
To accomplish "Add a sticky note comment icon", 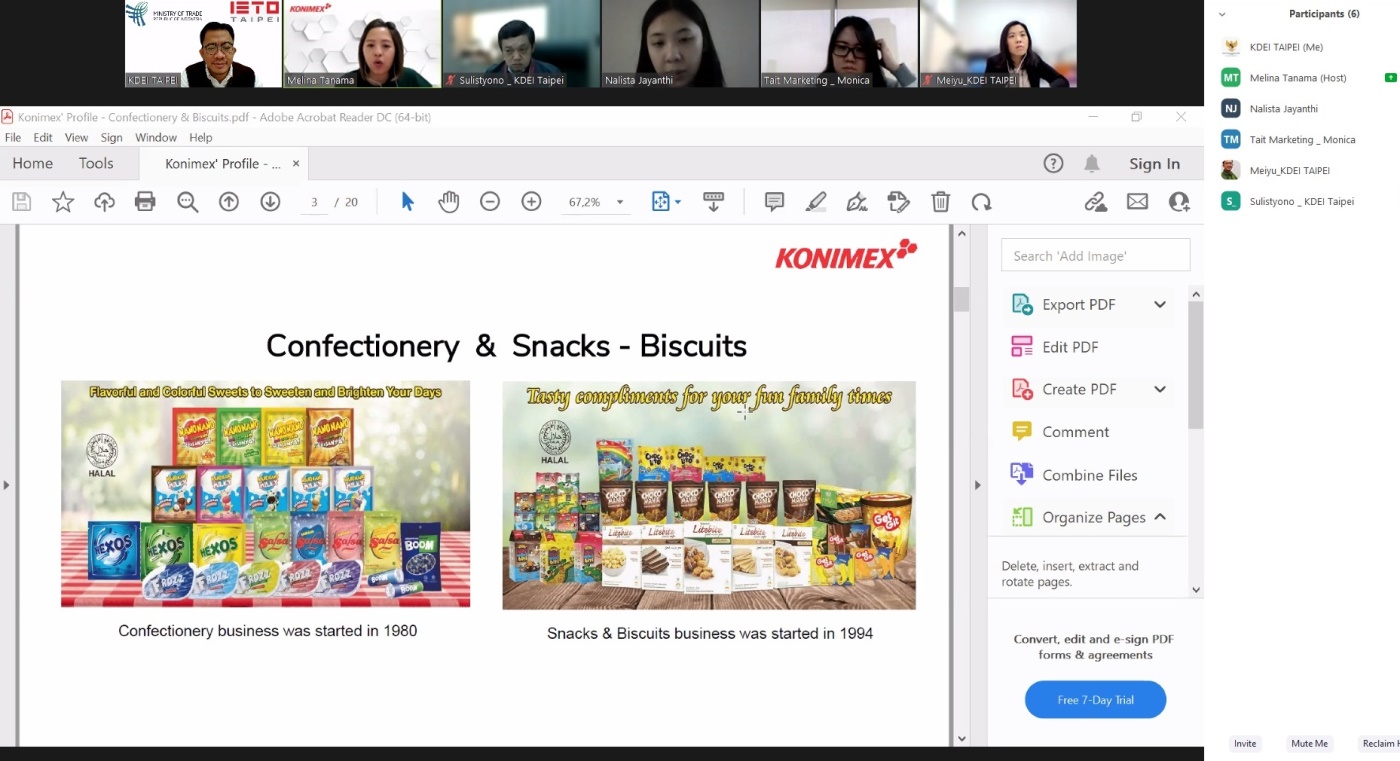I will pyautogui.click(x=774, y=202).
